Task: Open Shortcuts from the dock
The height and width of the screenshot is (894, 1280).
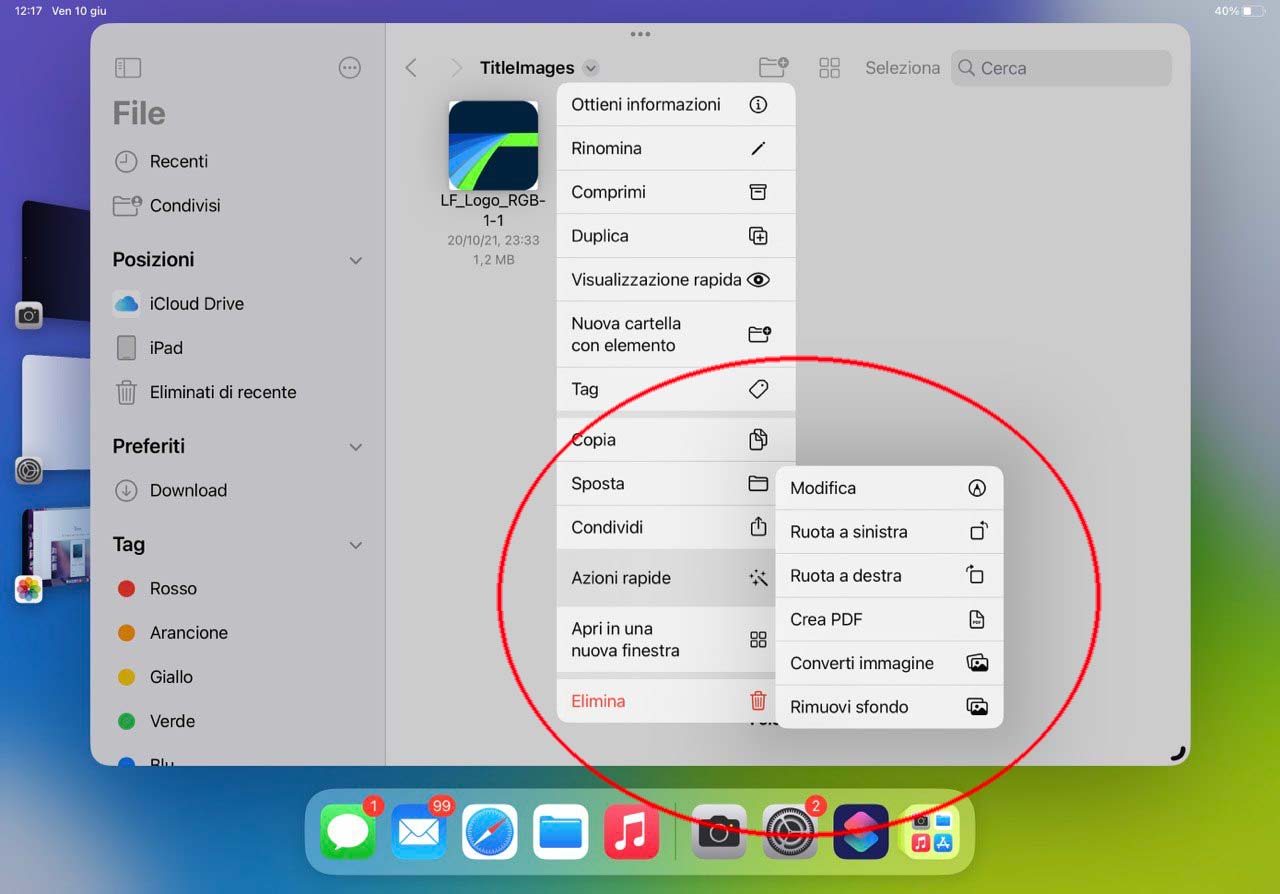Action: coord(861,832)
